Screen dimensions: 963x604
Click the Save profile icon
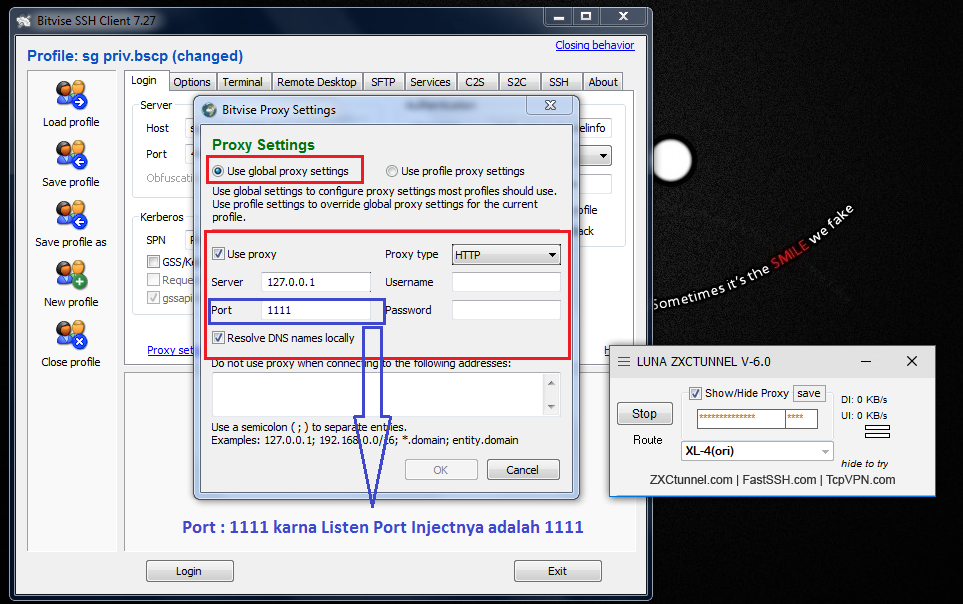tap(72, 155)
